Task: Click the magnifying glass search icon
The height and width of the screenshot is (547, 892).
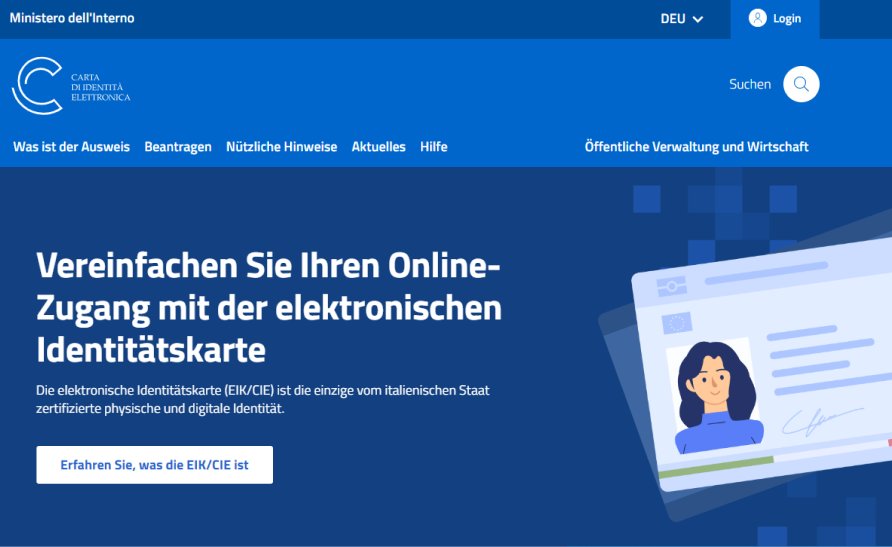Action: 801,84
